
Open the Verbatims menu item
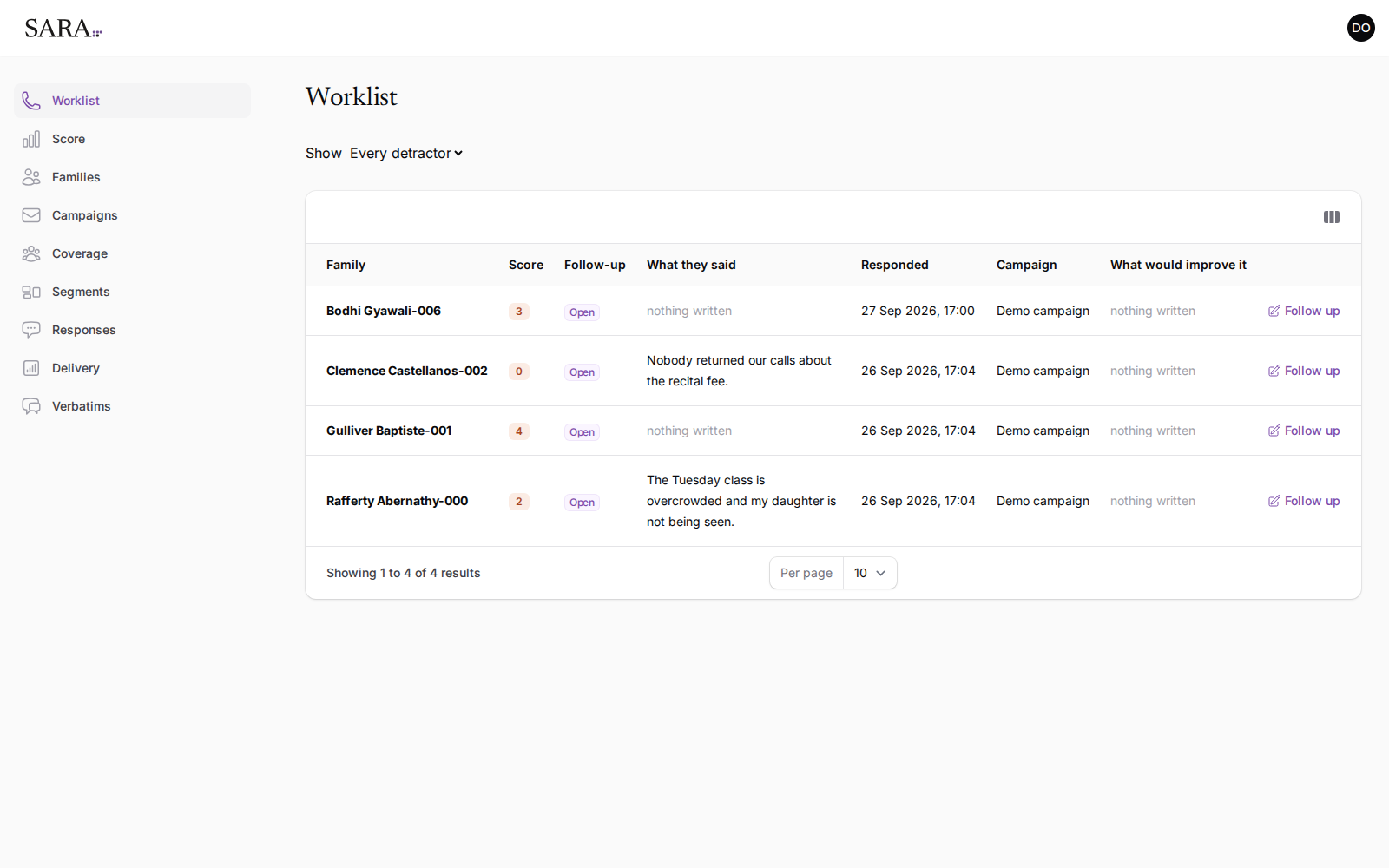click(x=132, y=406)
